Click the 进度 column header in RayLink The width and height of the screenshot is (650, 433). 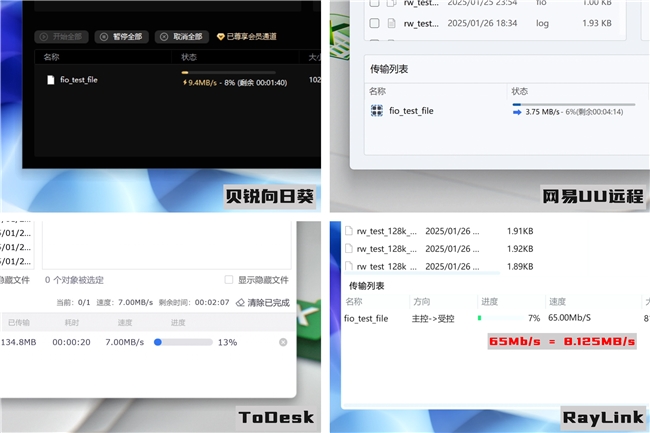pyautogui.click(x=490, y=302)
